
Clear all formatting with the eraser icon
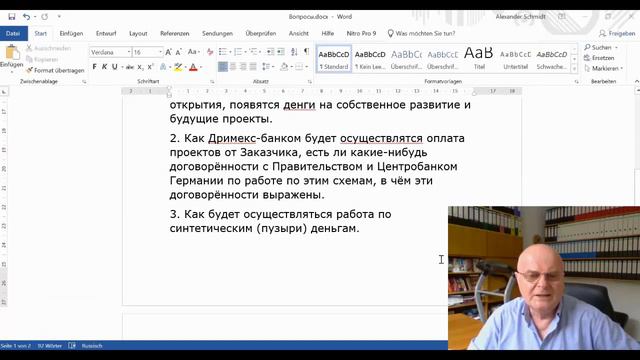(x=210, y=52)
